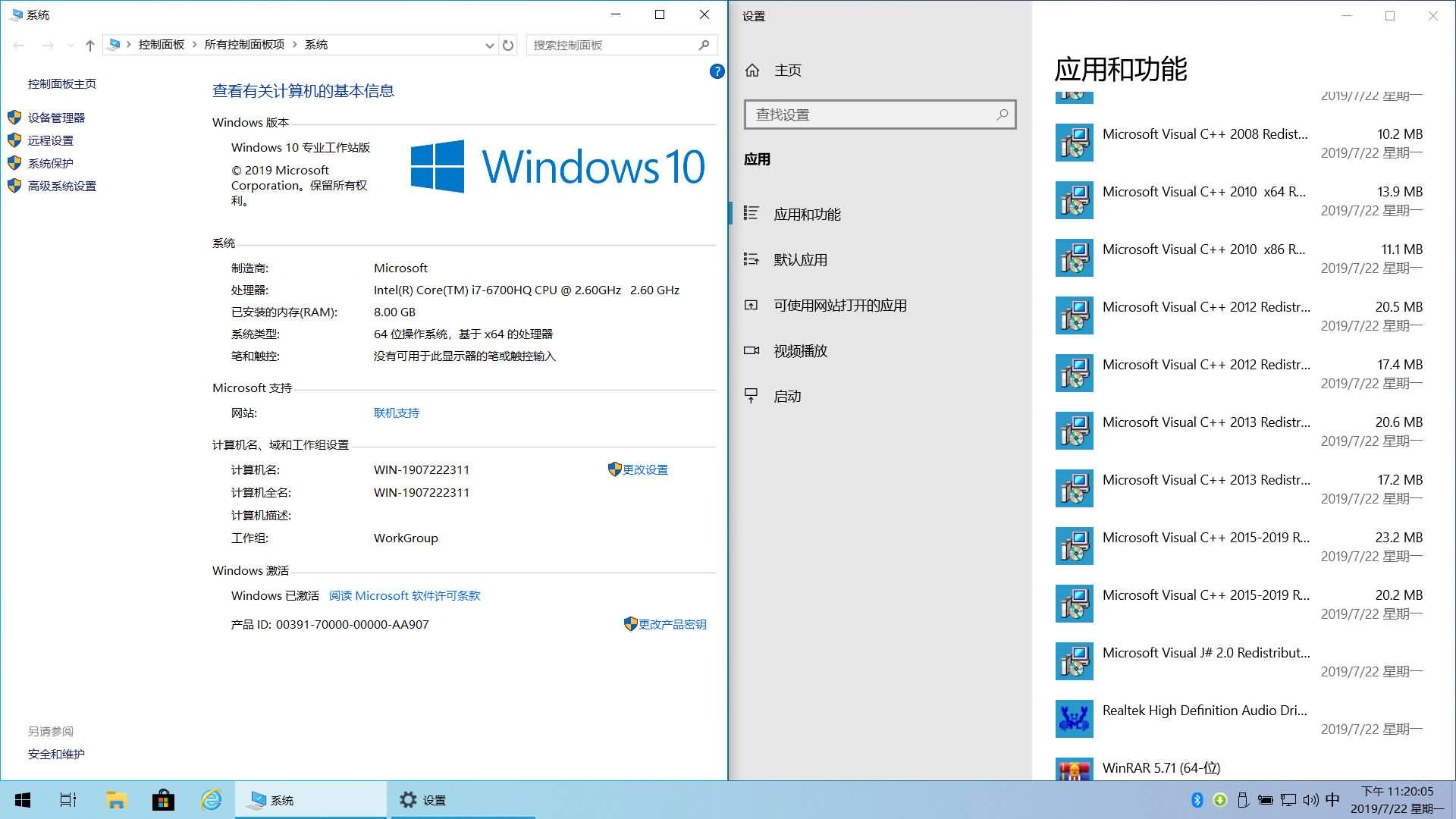
Task: Open Remote Settings in control panel sidebar
Action: (50, 140)
